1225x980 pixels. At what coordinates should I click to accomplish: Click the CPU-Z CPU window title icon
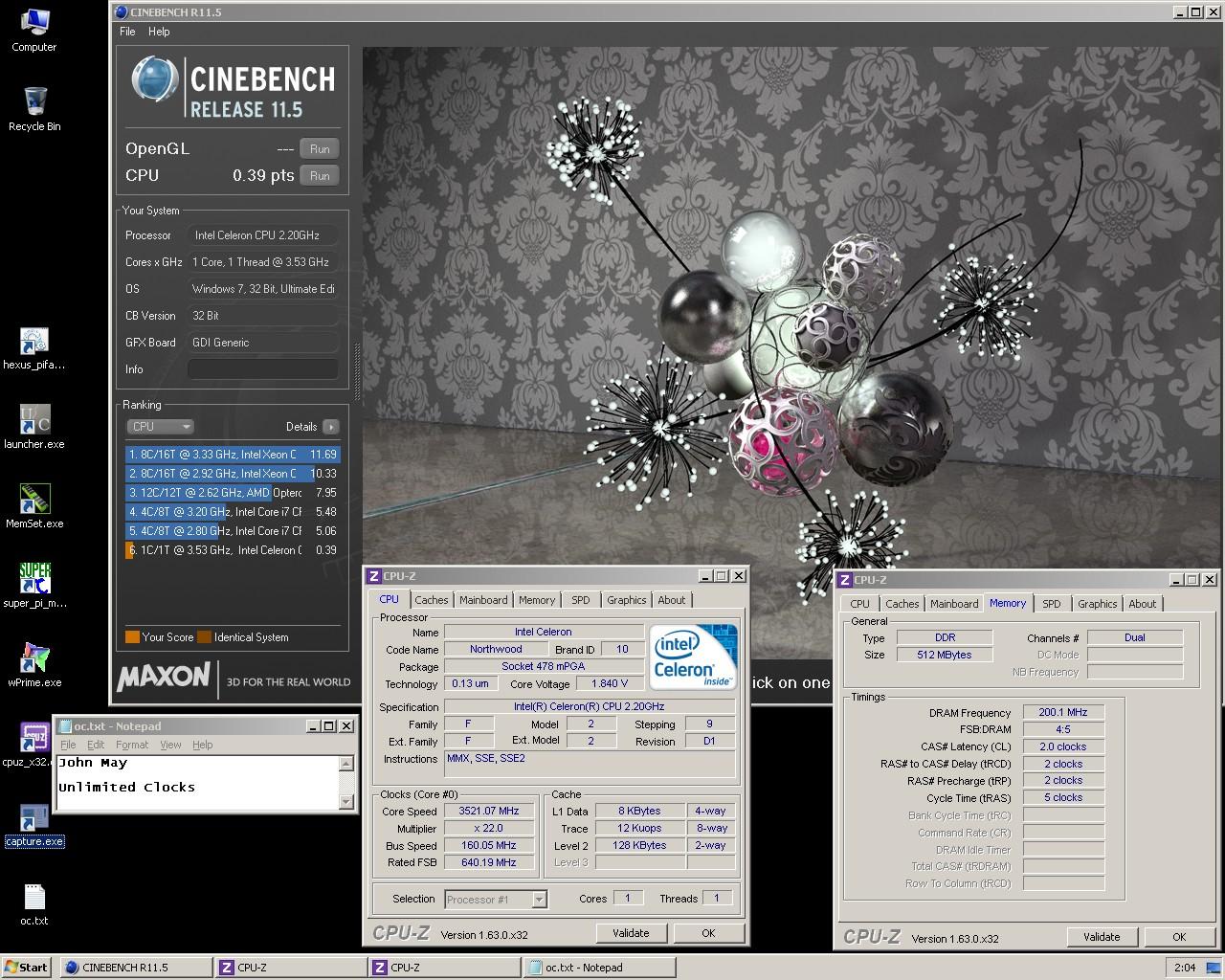374,576
